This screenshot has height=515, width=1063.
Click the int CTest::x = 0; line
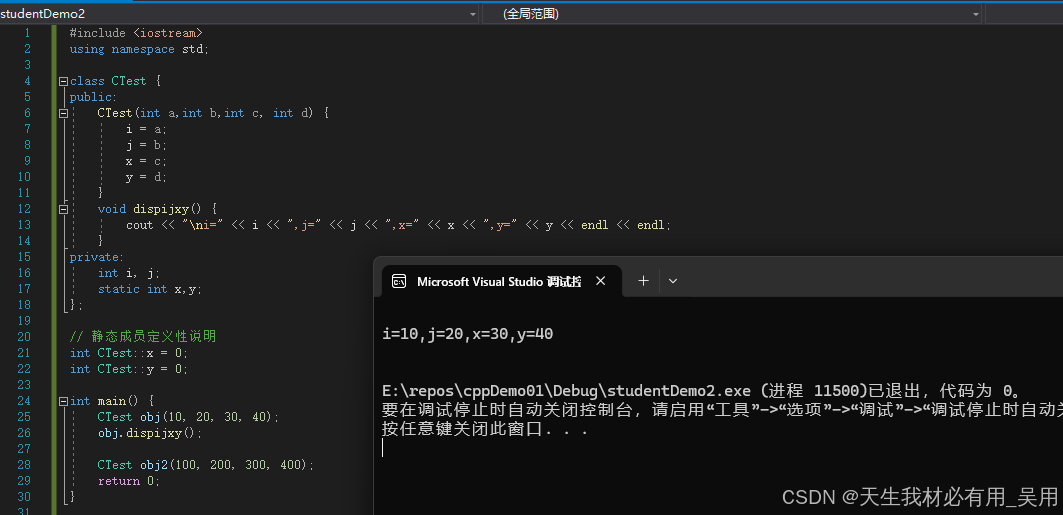coord(129,353)
